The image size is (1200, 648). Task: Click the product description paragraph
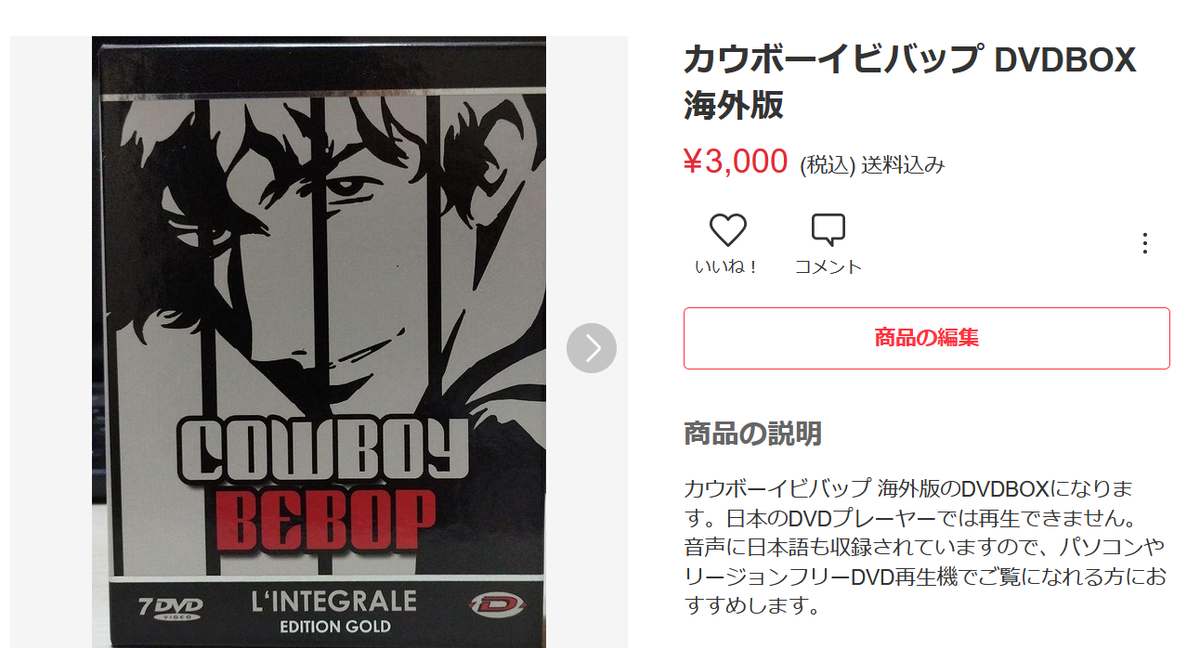[911, 547]
